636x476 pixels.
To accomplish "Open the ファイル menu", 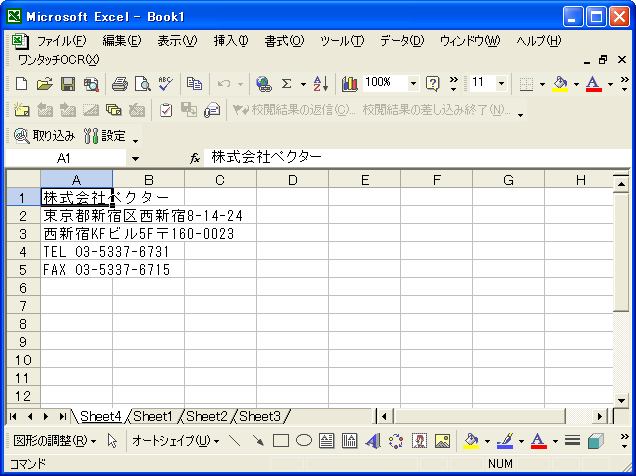I will click(x=62, y=41).
